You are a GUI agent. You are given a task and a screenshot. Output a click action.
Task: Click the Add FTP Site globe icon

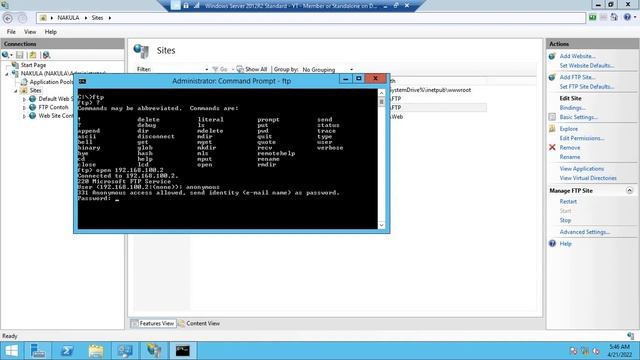click(x=552, y=77)
